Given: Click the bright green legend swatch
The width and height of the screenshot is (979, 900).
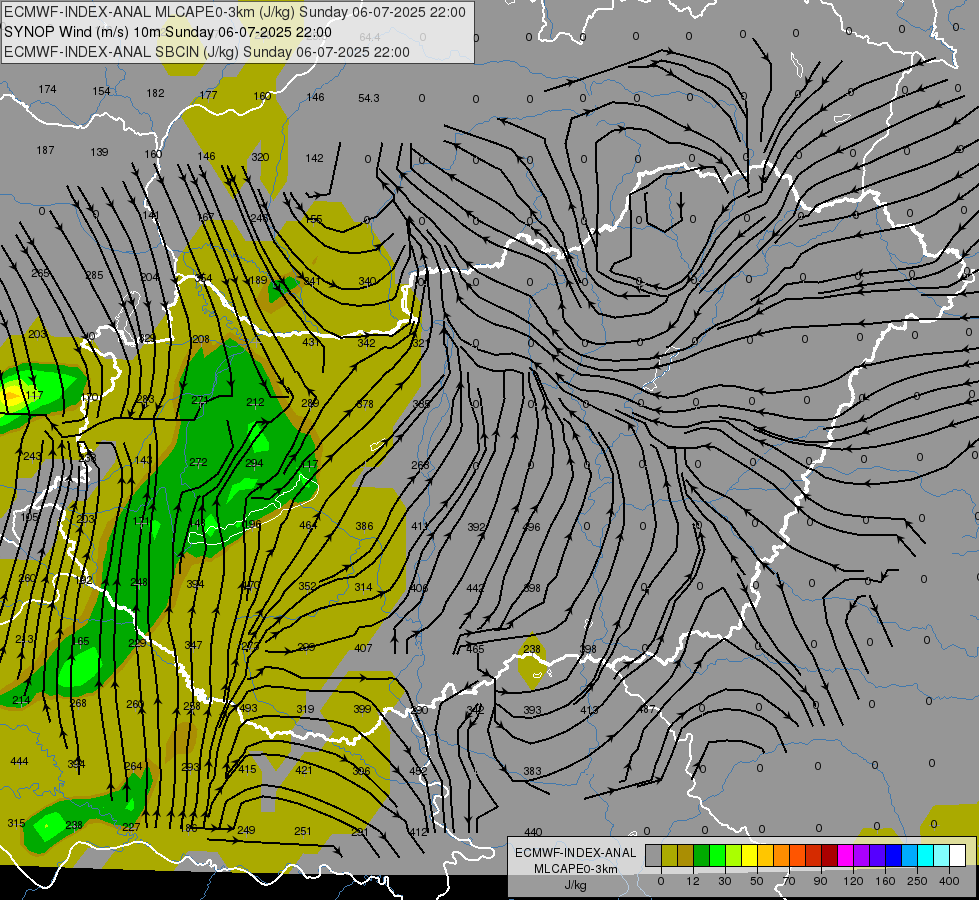Looking at the screenshot, I should pyautogui.click(x=718, y=855).
